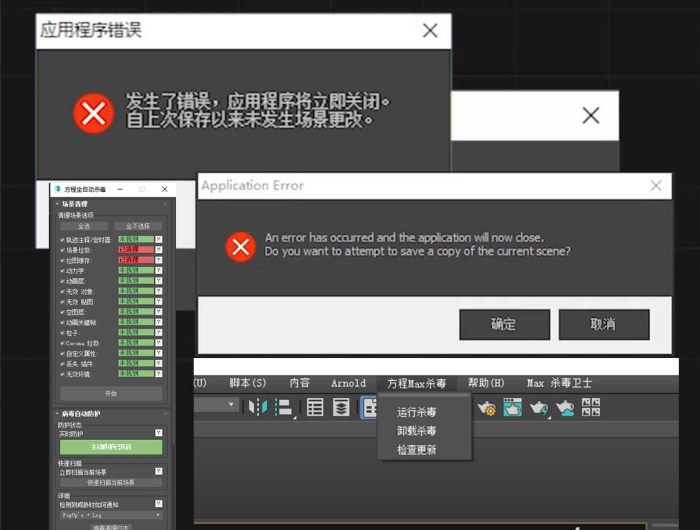Toggle the 动力学 checkbox
The width and height of the screenshot is (700, 530).
click(62, 271)
